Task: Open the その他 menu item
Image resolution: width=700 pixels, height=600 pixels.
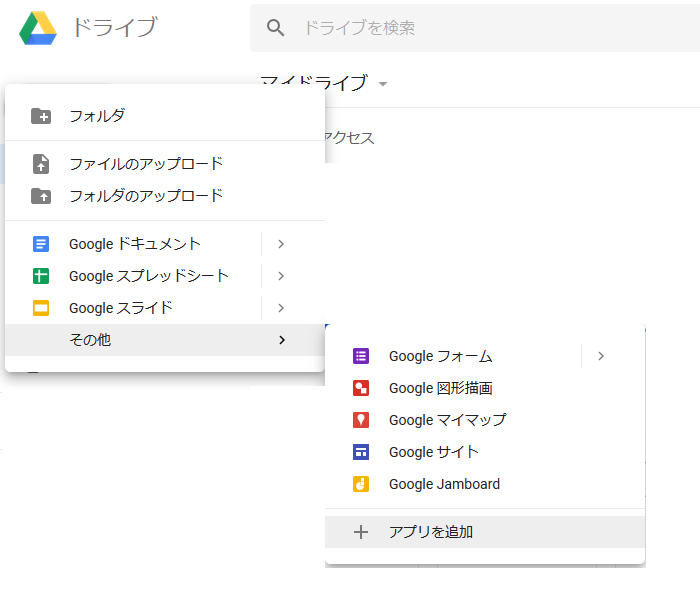Action: coord(164,340)
